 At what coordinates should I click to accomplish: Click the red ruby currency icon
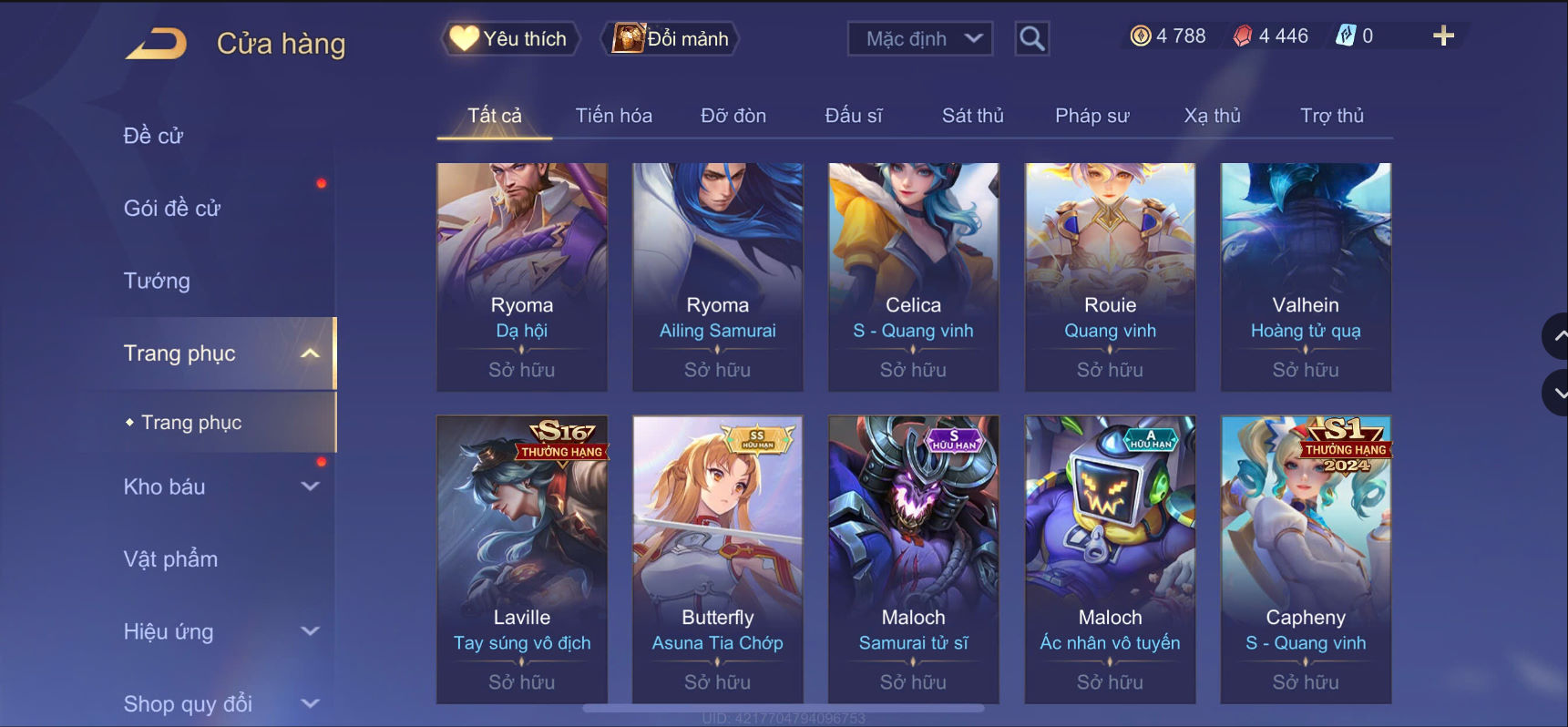coord(1243,36)
